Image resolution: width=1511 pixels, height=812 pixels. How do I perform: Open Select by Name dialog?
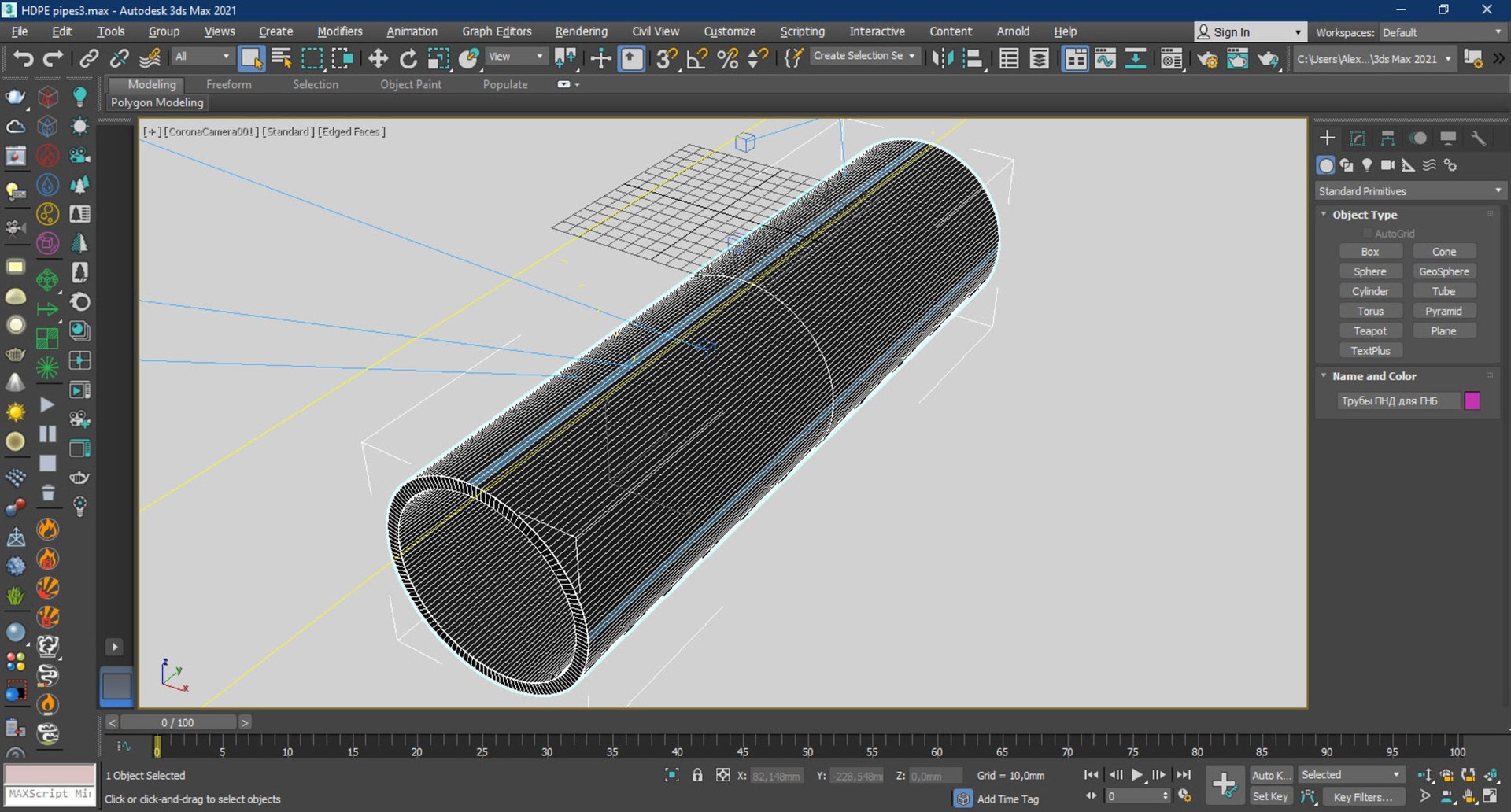point(281,59)
